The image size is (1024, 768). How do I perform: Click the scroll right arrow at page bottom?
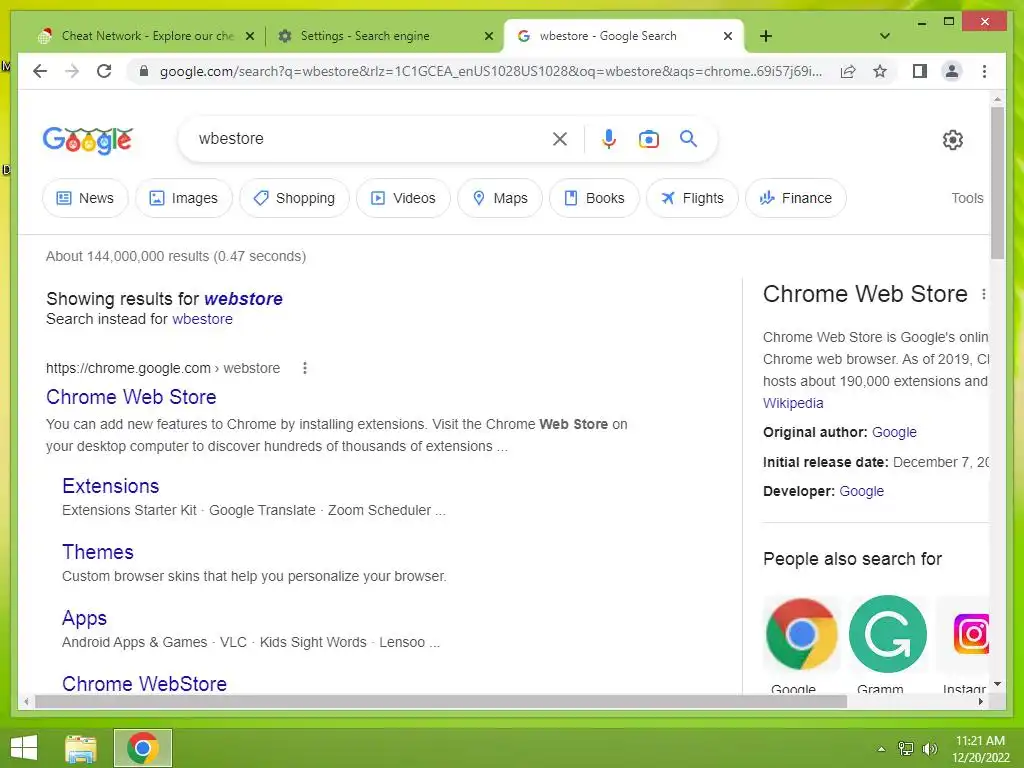point(980,701)
